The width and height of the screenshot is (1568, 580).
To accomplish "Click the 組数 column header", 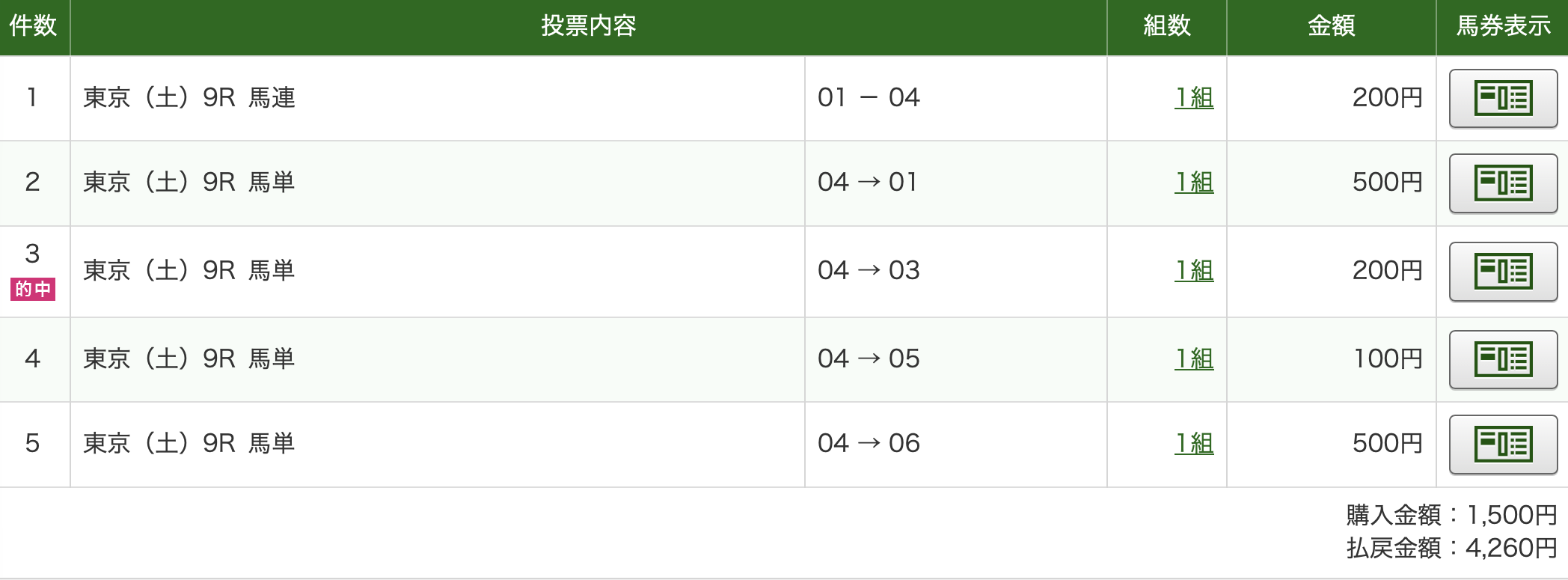I will point(1166,26).
